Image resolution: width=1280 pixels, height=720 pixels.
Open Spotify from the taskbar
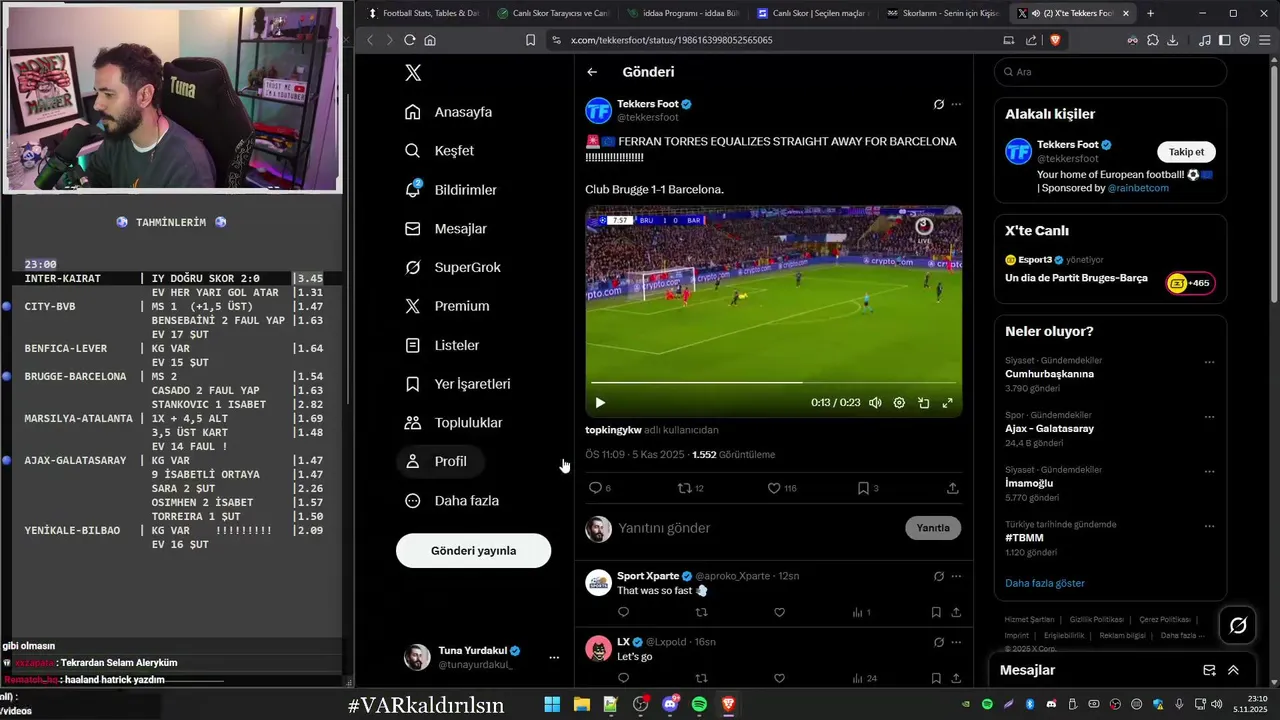[699, 705]
